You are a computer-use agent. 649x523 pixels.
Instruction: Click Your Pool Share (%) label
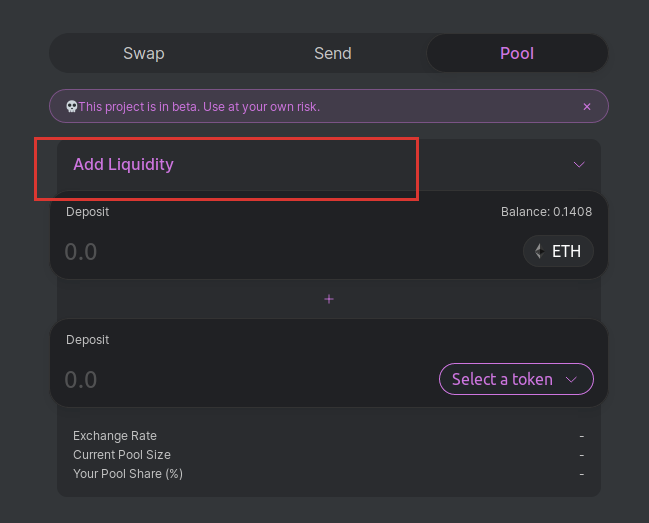coord(128,474)
